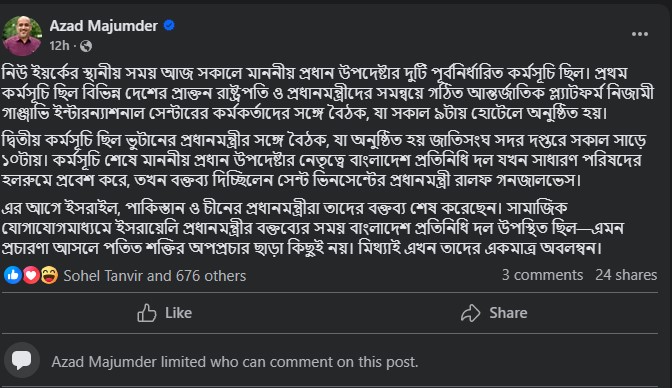
Task: View Sohel Tanvir and 676 others list
Action: pos(155,276)
